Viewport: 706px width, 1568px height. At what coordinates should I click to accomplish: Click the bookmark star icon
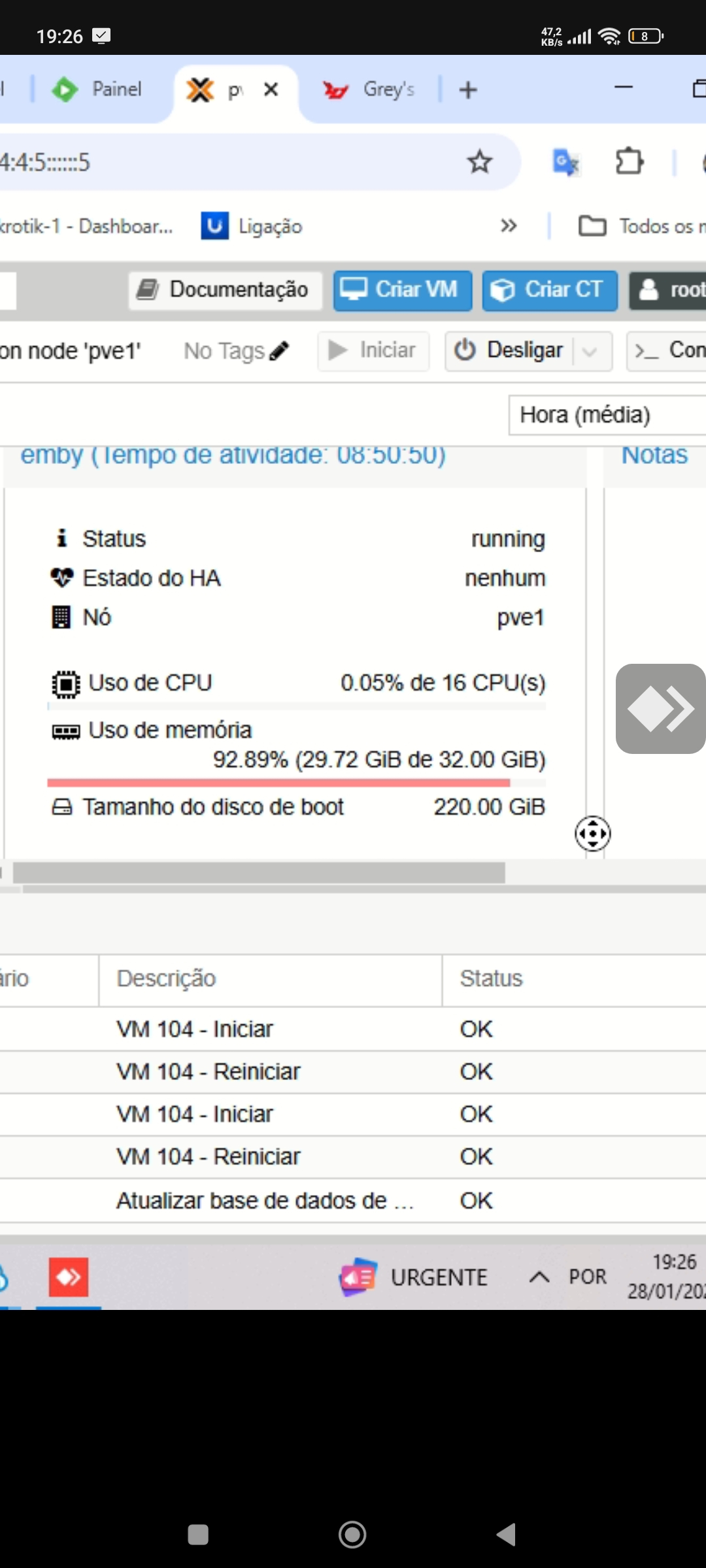(479, 161)
